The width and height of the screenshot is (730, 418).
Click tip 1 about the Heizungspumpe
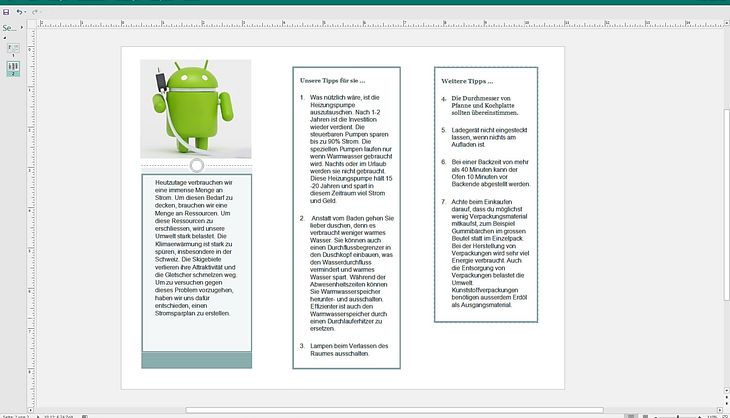347,149
